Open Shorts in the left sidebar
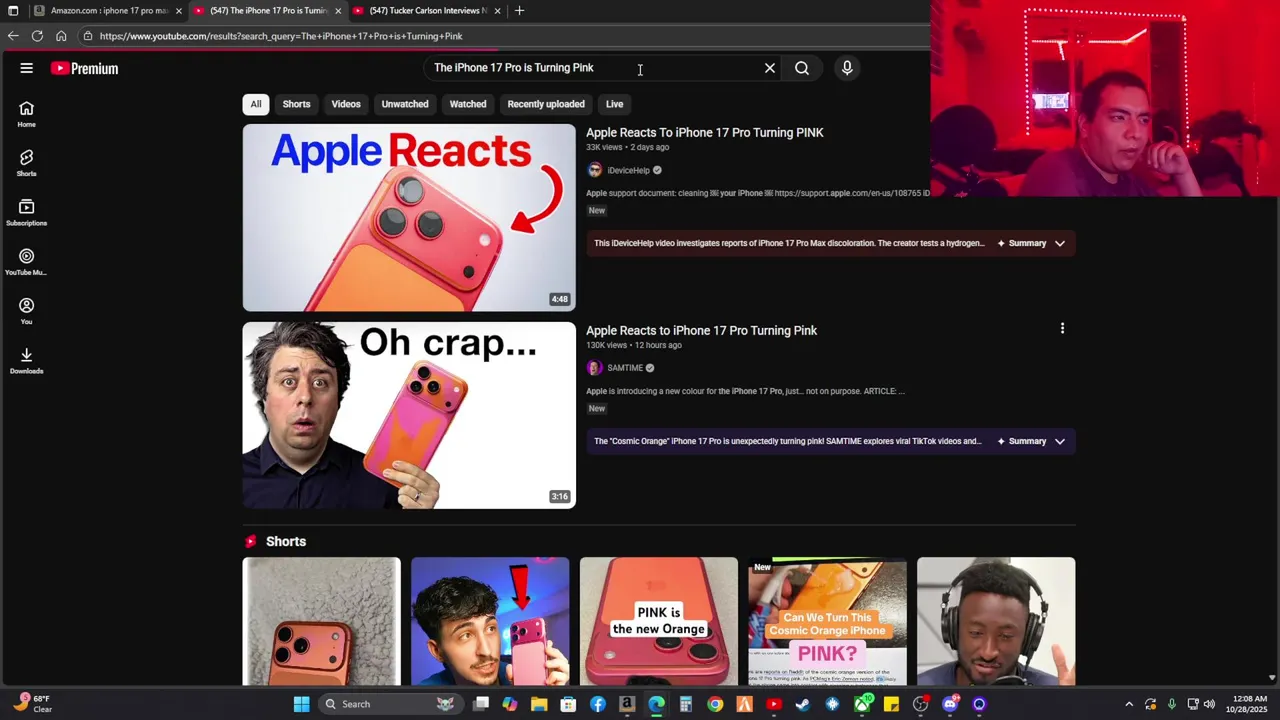 click(x=27, y=163)
